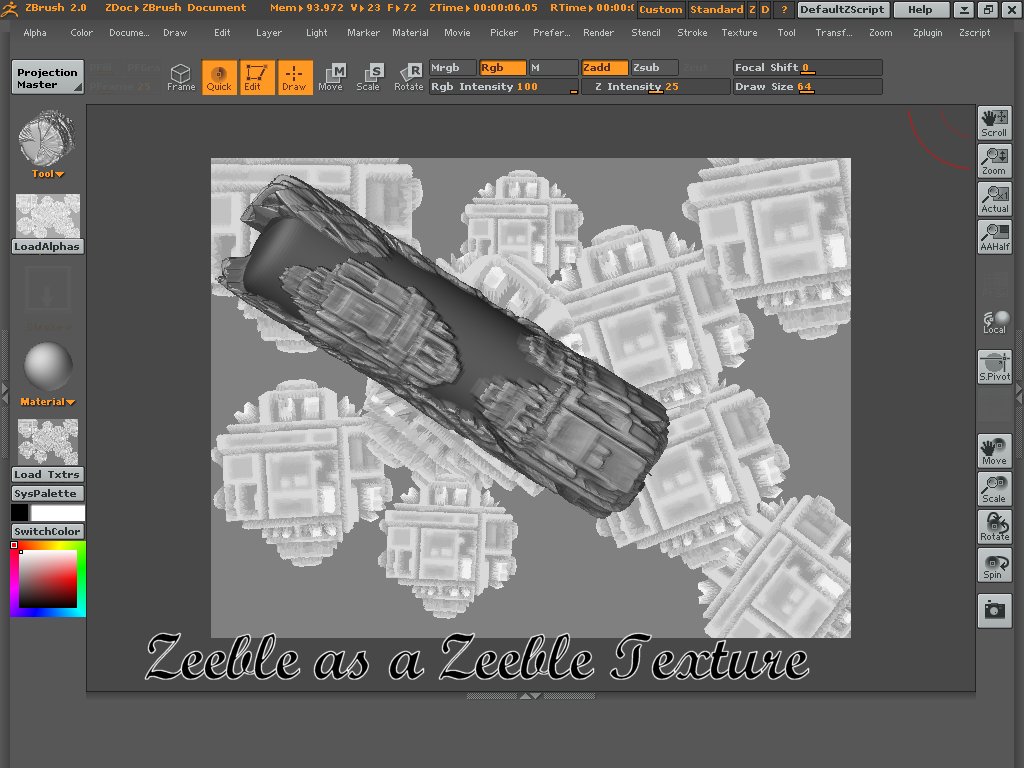Open the Zplugin menu

point(927,33)
